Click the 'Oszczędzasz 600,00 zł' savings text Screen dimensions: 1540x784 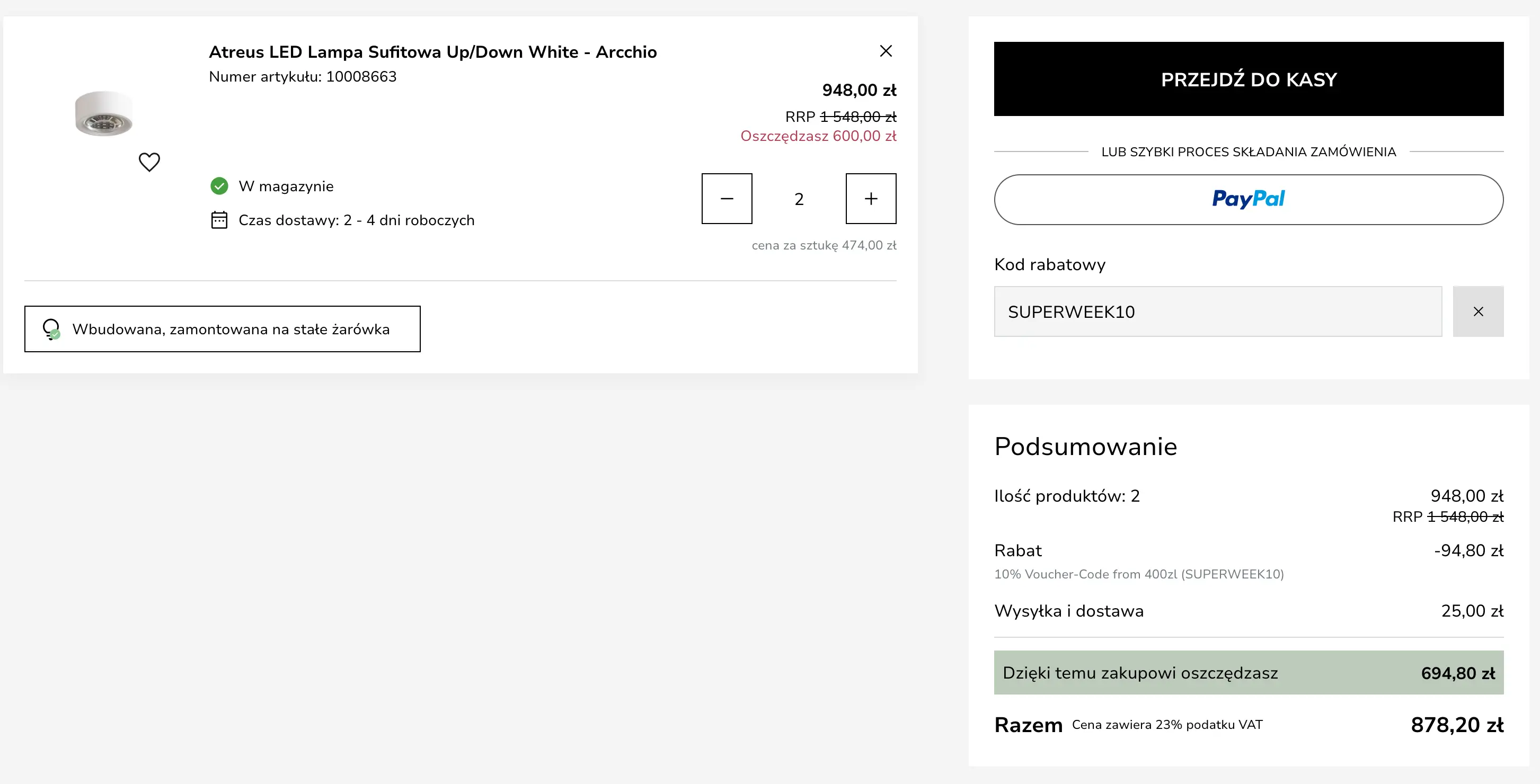click(818, 136)
